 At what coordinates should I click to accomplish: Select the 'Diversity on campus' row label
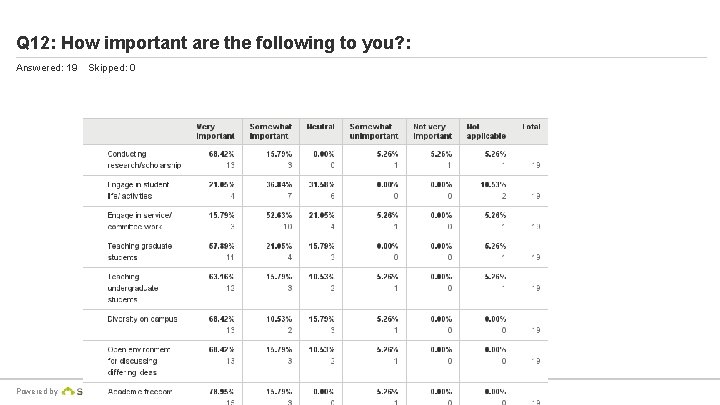point(143,318)
